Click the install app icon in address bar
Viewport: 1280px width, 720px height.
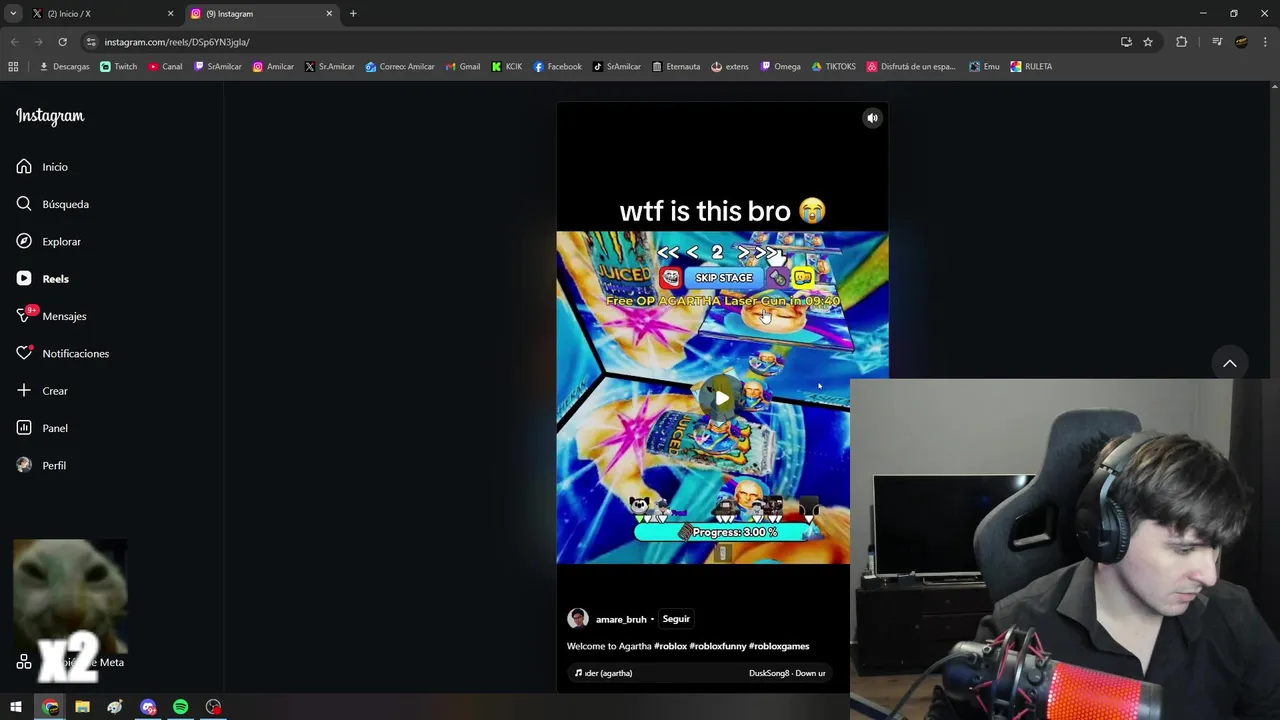[x=1126, y=42]
